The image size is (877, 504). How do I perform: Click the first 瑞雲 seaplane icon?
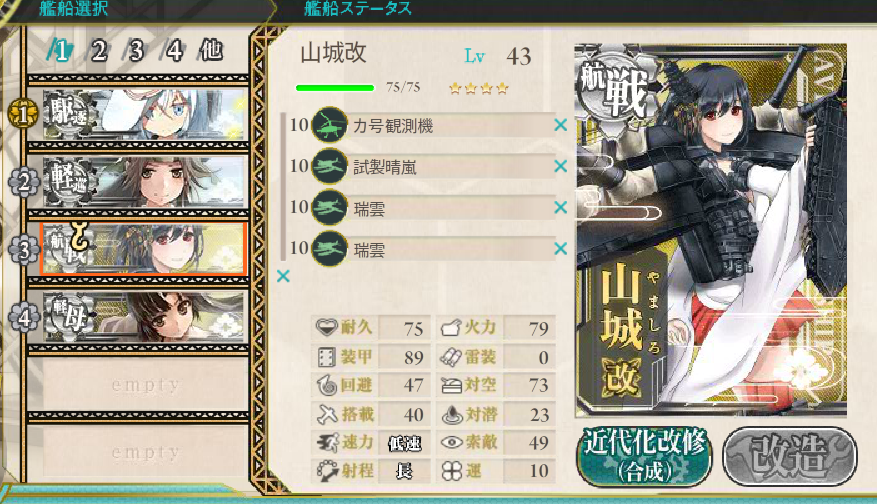(329, 208)
